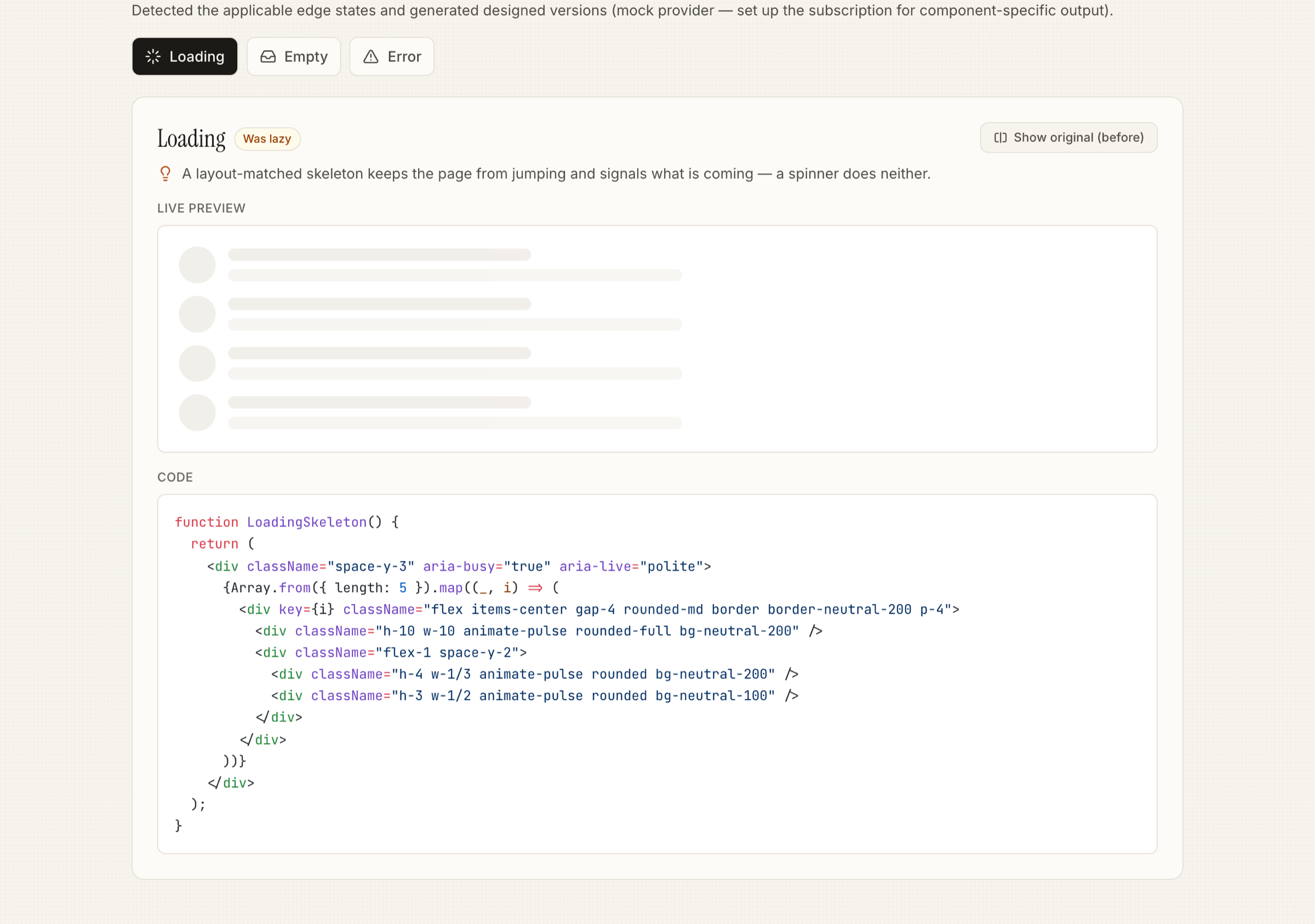
Task: Switch to the Empty state tab
Action: [294, 56]
